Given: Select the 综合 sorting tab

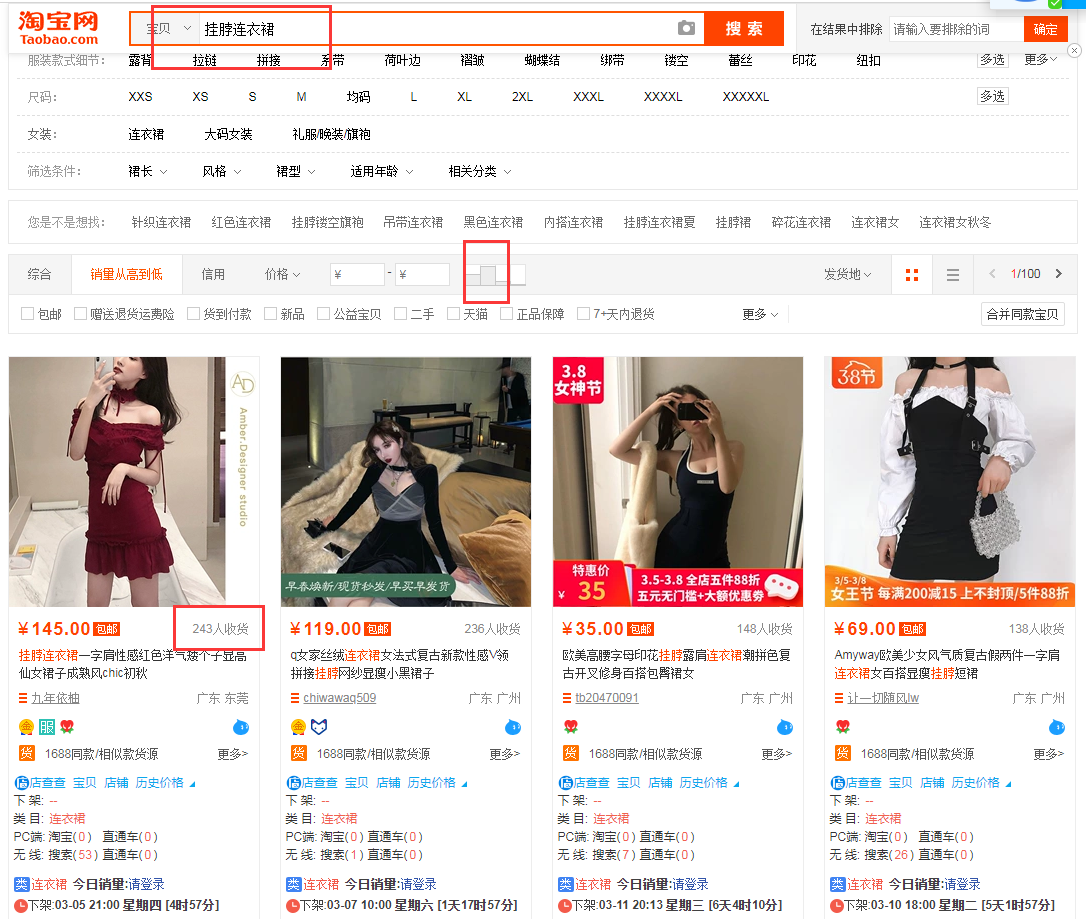Looking at the screenshot, I should (x=40, y=274).
